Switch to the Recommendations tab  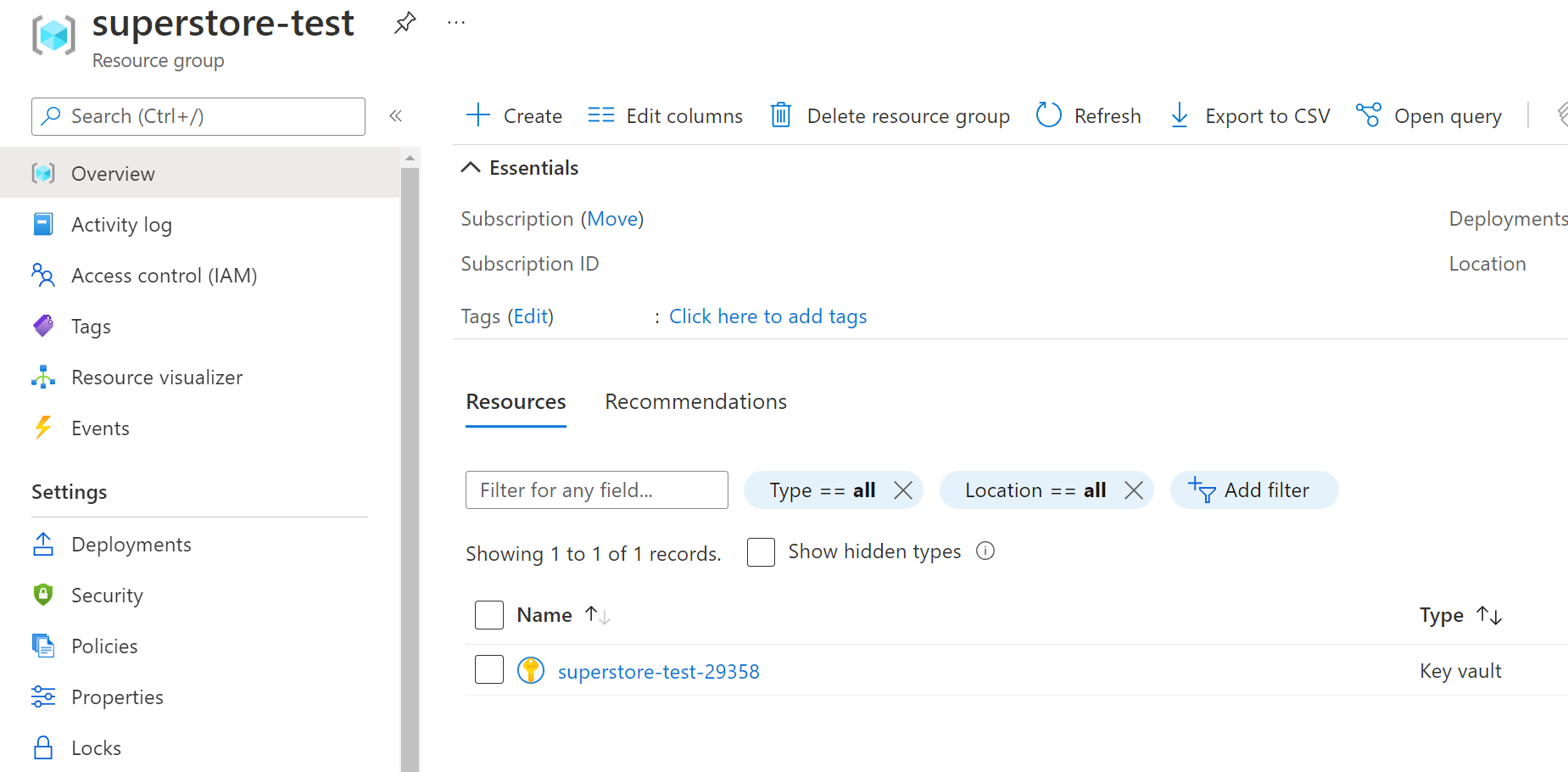(x=695, y=401)
